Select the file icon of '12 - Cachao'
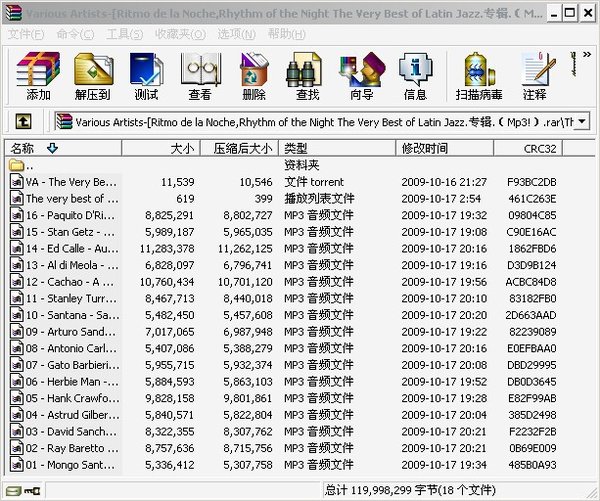Image resolution: width=600 pixels, height=501 pixels. click(16, 282)
